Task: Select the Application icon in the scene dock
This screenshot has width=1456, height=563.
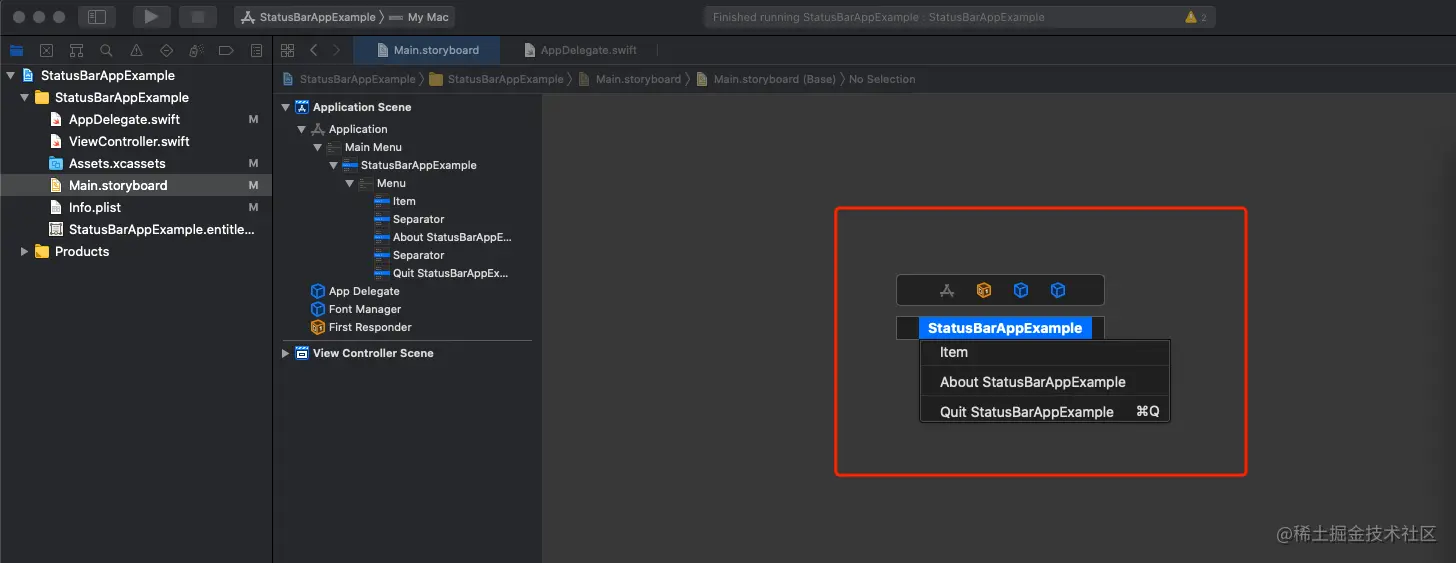Action: [947, 290]
